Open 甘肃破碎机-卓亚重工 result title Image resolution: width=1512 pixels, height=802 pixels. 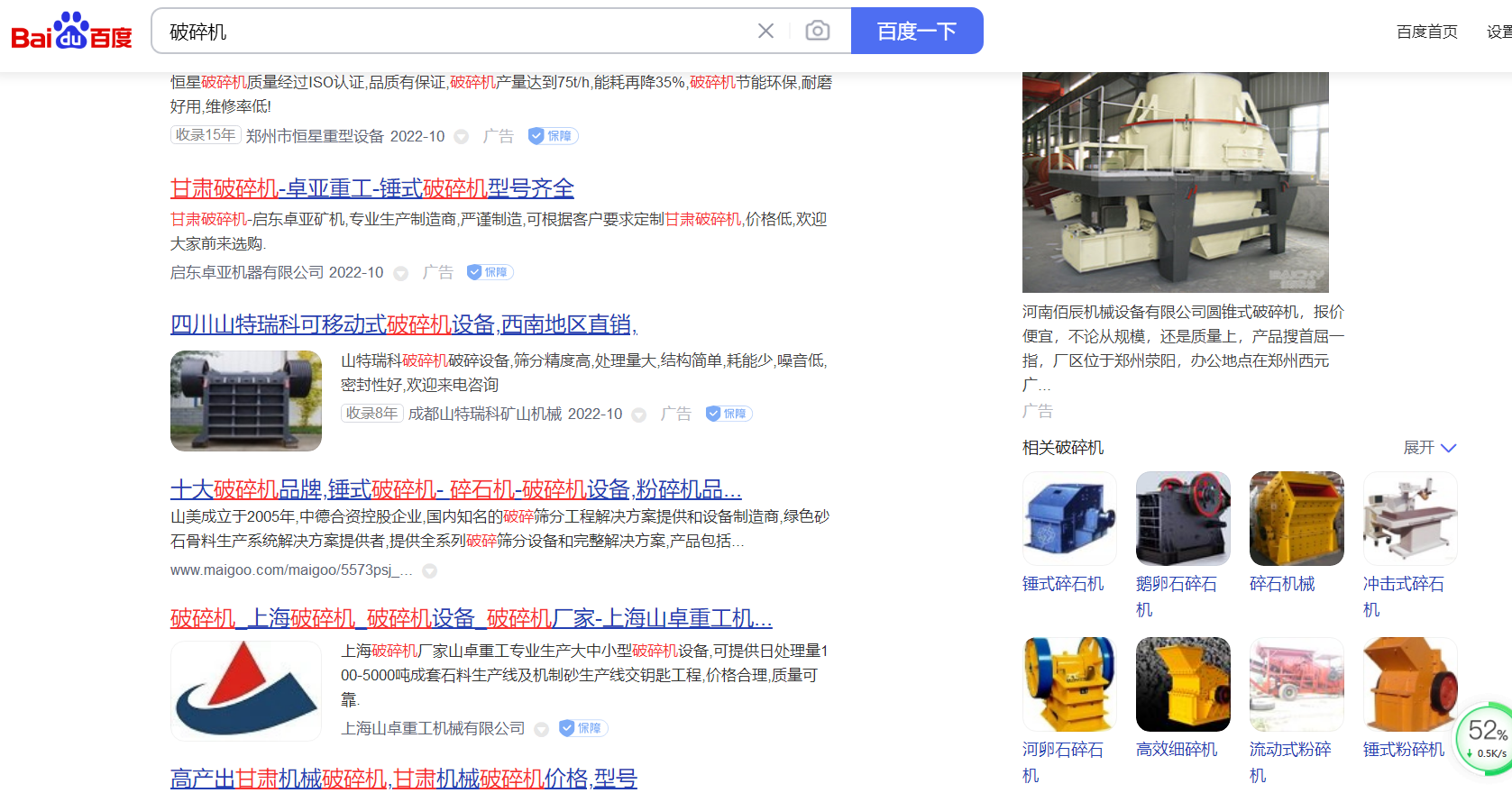point(372,188)
